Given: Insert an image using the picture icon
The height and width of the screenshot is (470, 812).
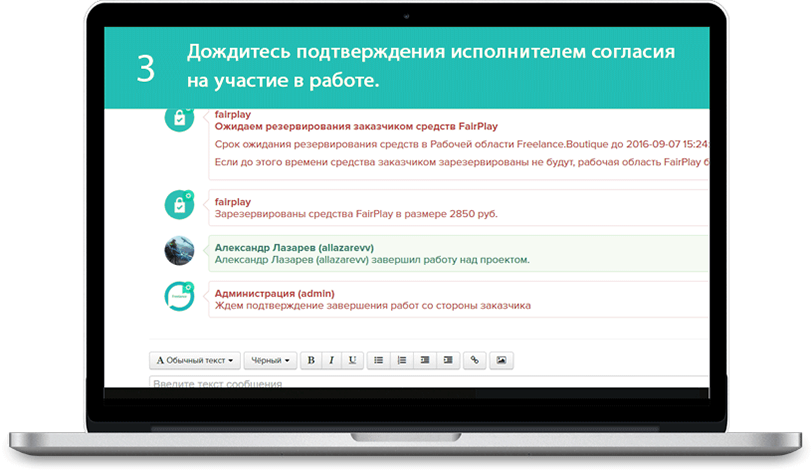Looking at the screenshot, I should point(502,360).
